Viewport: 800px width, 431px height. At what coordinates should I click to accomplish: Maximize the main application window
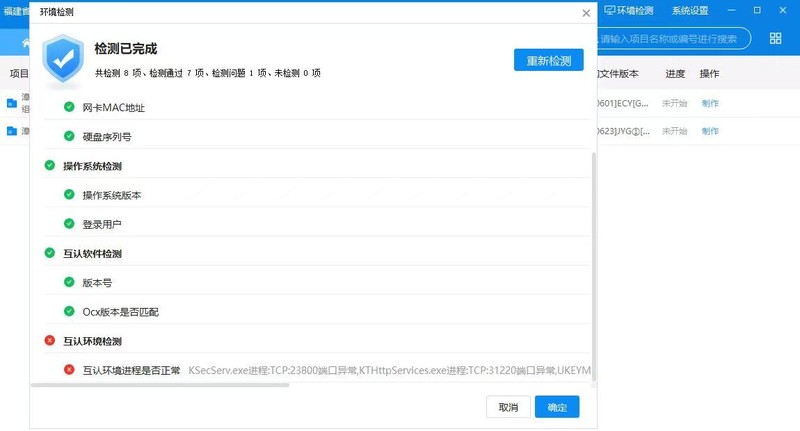coord(757,10)
